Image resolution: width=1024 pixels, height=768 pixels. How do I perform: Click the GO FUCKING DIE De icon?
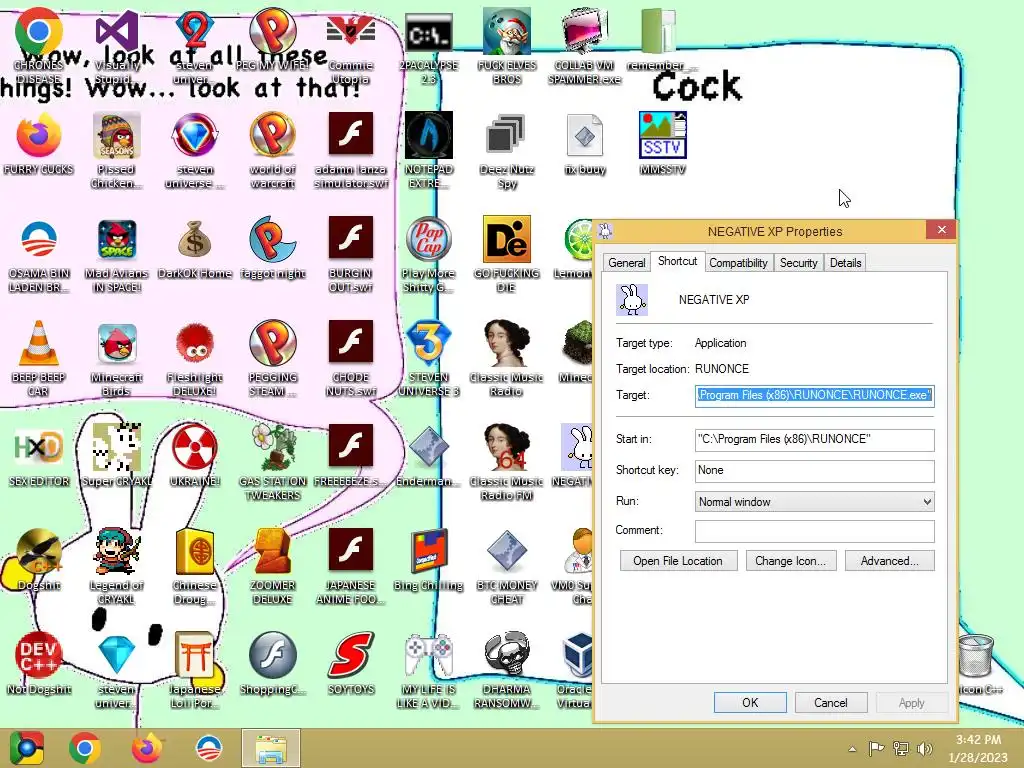pyautogui.click(x=506, y=240)
